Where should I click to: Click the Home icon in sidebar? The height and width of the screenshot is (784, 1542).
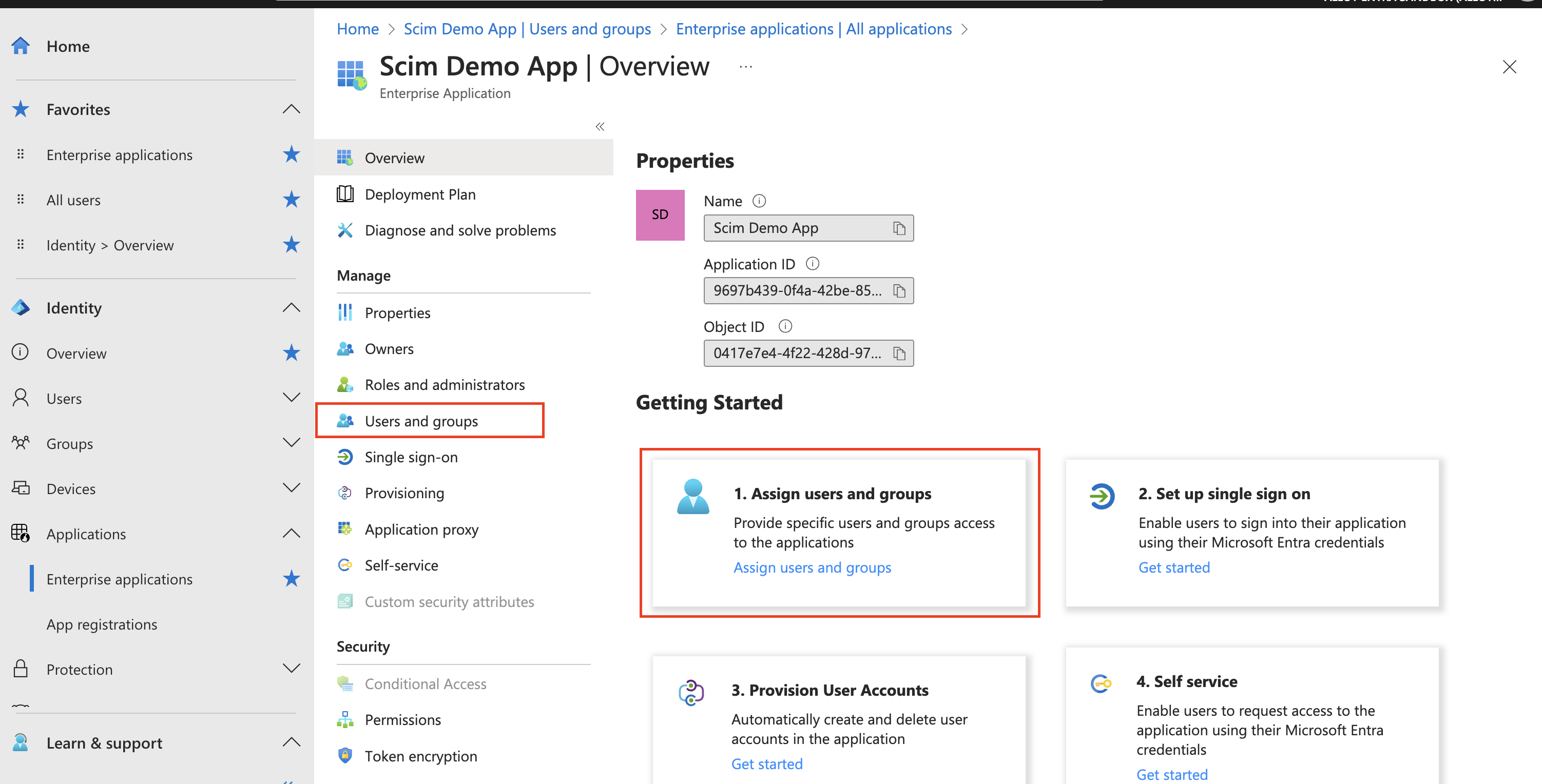tap(21, 46)
